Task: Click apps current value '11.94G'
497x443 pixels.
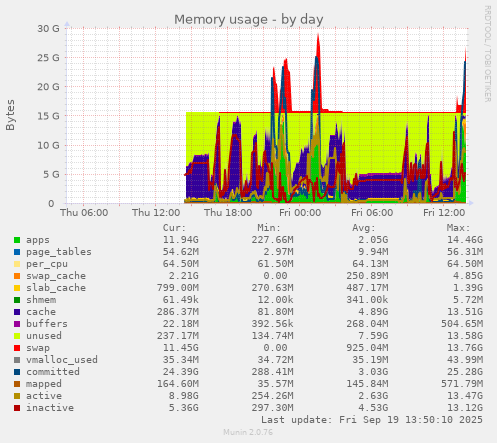Action: 180,240
